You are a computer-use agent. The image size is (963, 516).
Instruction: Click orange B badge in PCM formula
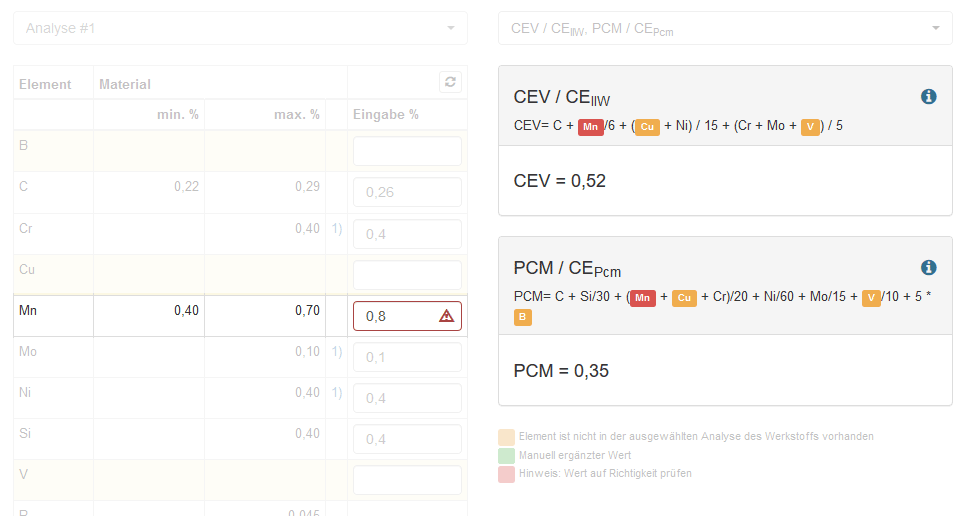(522, 318)
